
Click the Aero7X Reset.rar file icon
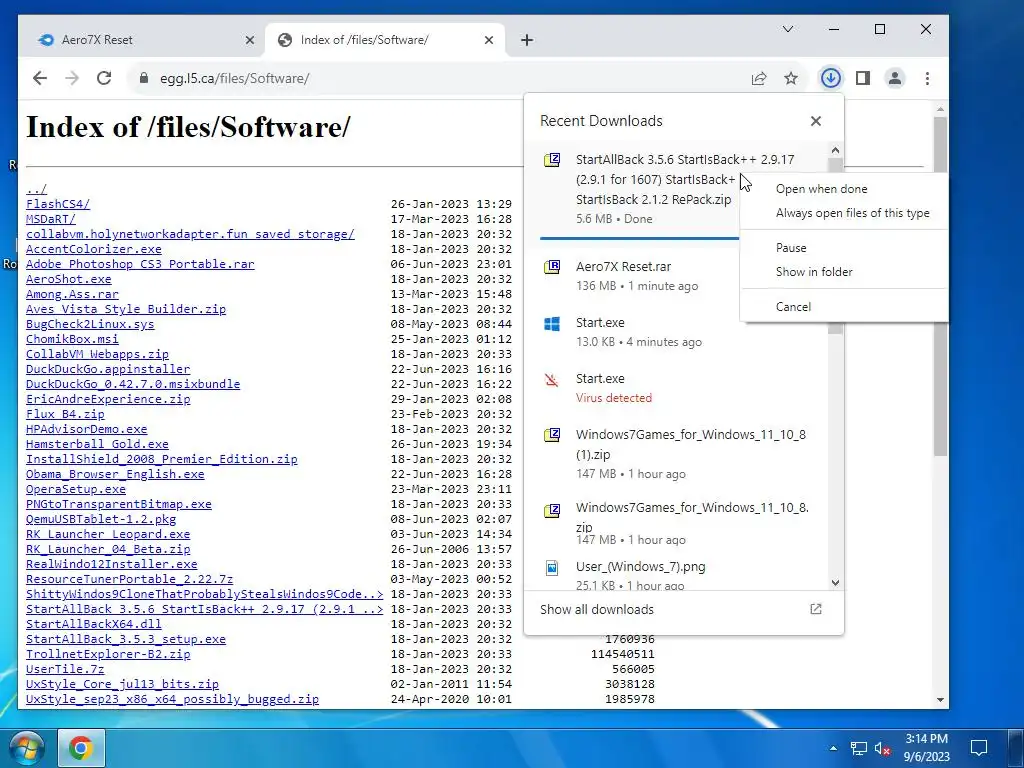[x=552, y=267]
